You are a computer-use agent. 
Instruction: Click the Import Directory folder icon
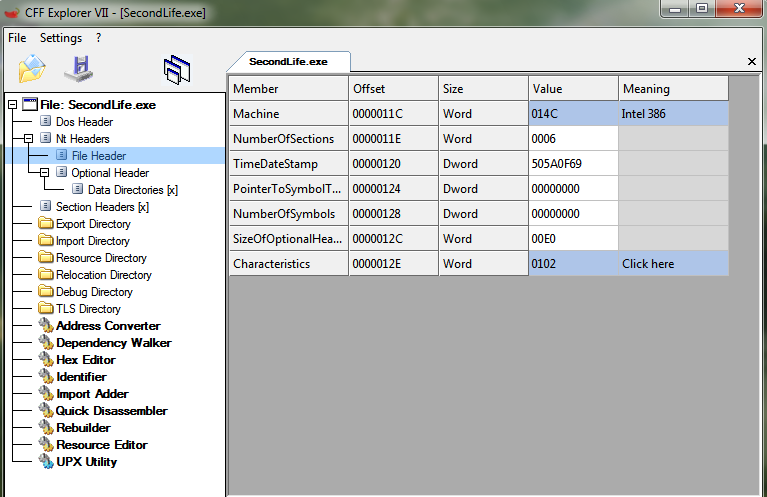tap(46, 240)
